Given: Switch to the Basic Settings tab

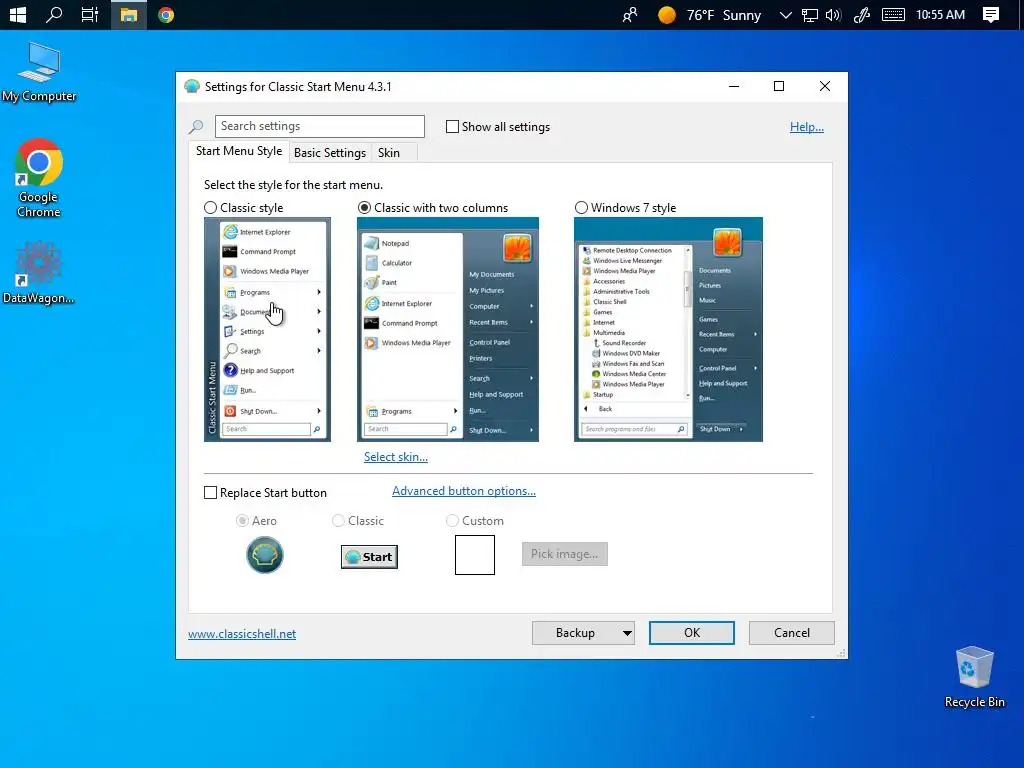Looking at the screenshot, I should click(330, 153).
